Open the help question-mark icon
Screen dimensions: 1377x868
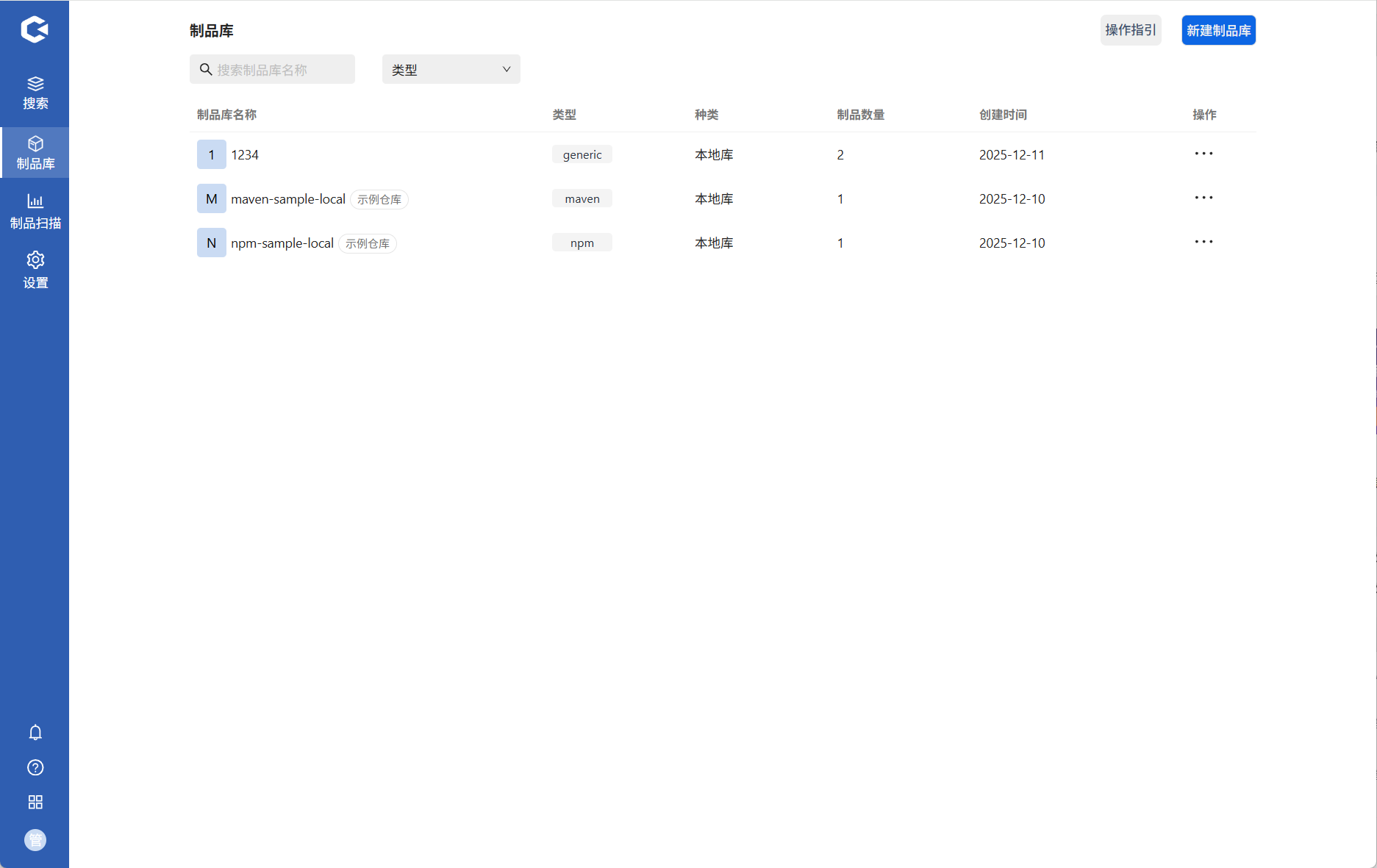click(x=35, y=767)
